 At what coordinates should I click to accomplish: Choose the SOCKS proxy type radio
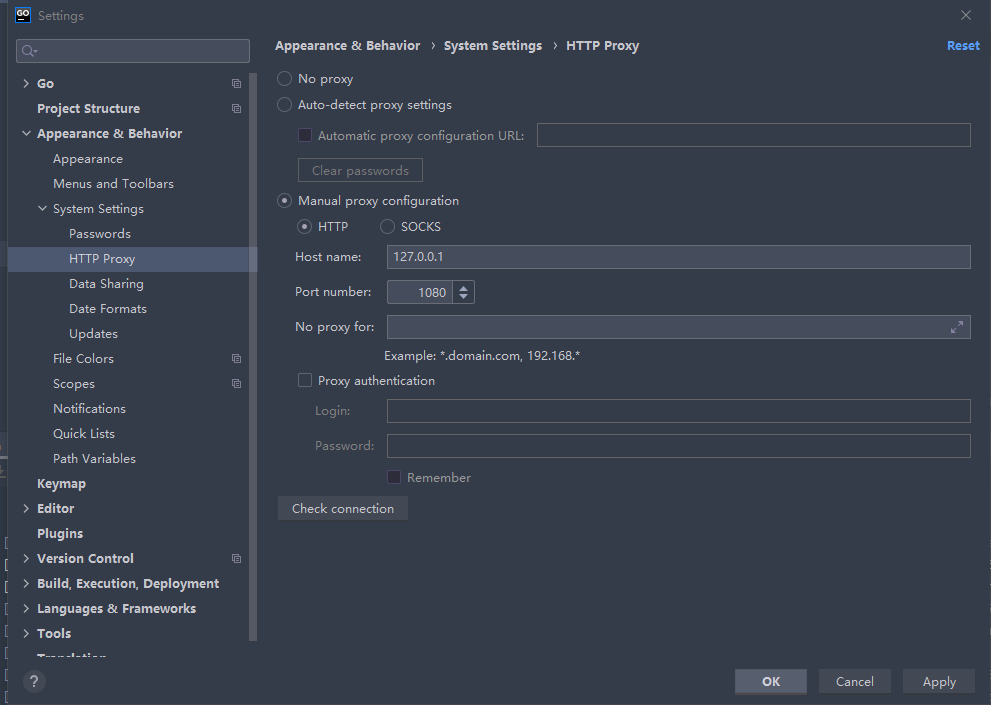(387, 226)
